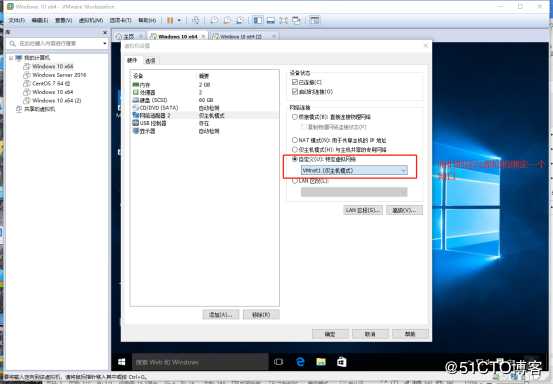Viewport: 553px width, 385px height.
Task: Open the VMnet1 virtual network dropdown
Action: tap(354, 170)
